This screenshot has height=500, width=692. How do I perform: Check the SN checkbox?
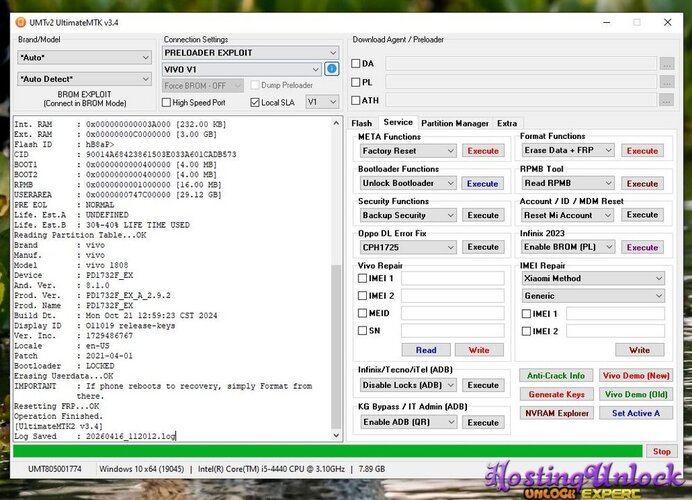(x=362, y=331)
